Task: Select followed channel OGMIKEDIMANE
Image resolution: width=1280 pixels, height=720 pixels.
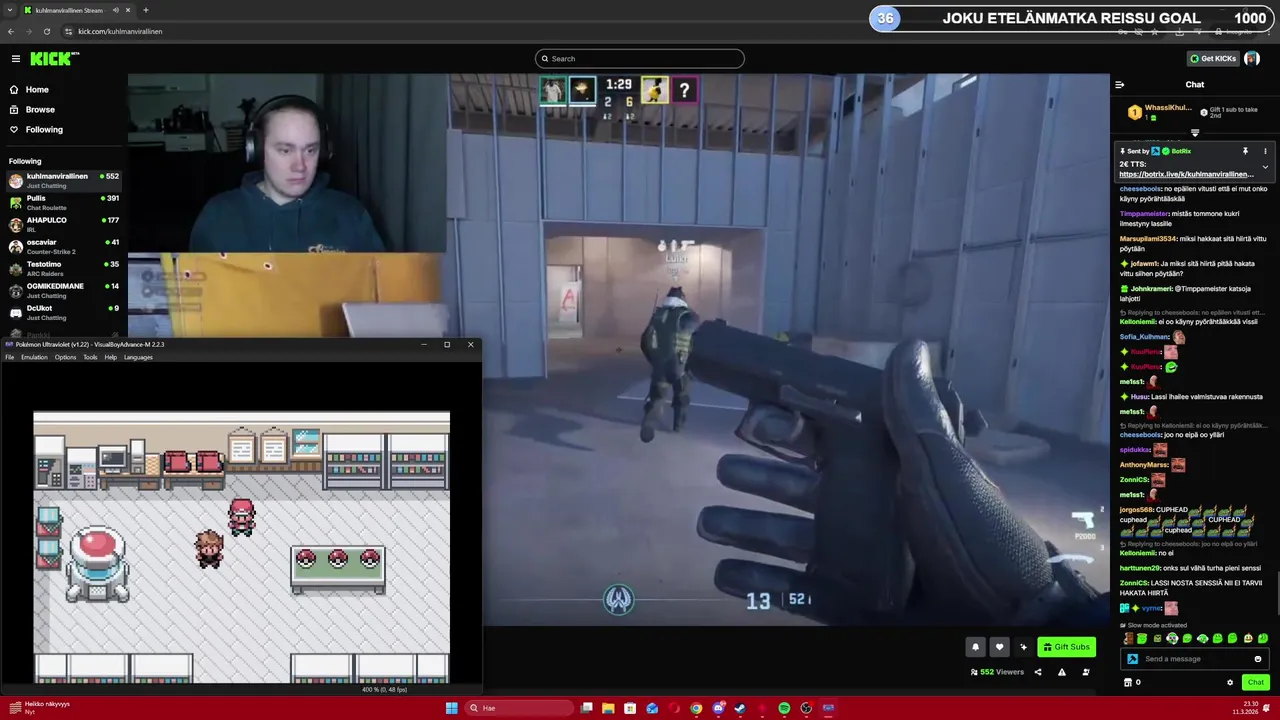Action: click(63, 290)
